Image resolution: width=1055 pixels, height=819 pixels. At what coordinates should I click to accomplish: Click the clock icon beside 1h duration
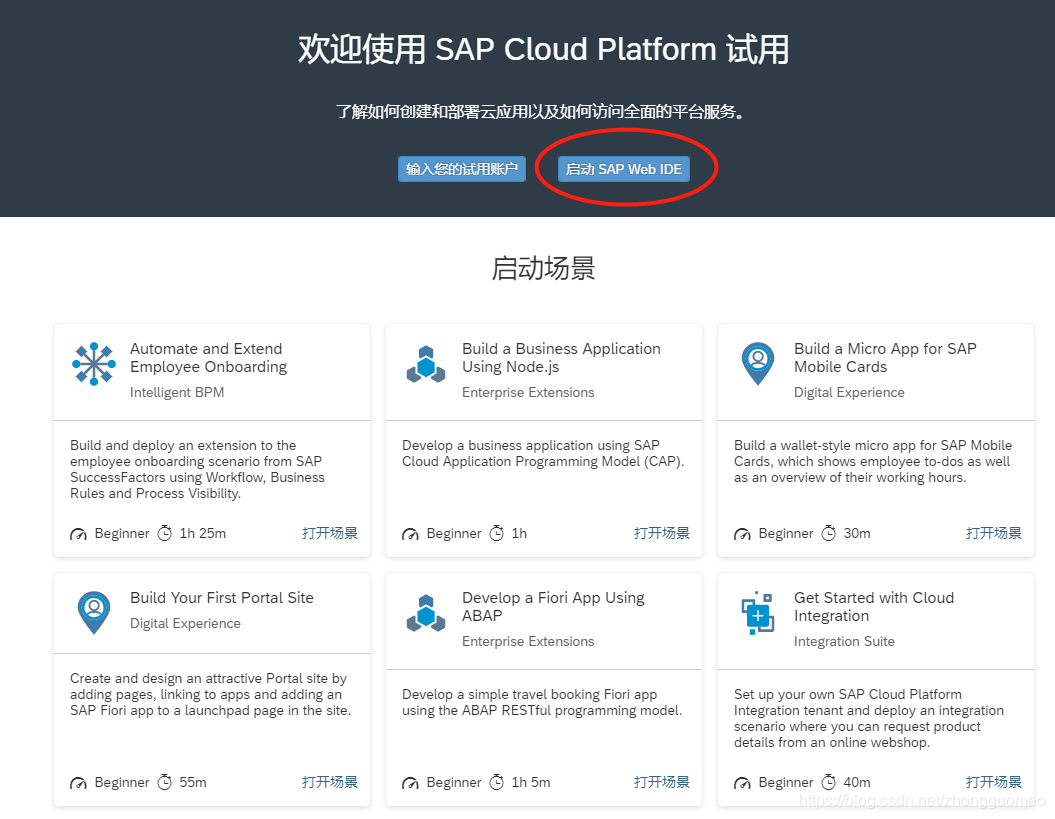[x=497, y=533]
